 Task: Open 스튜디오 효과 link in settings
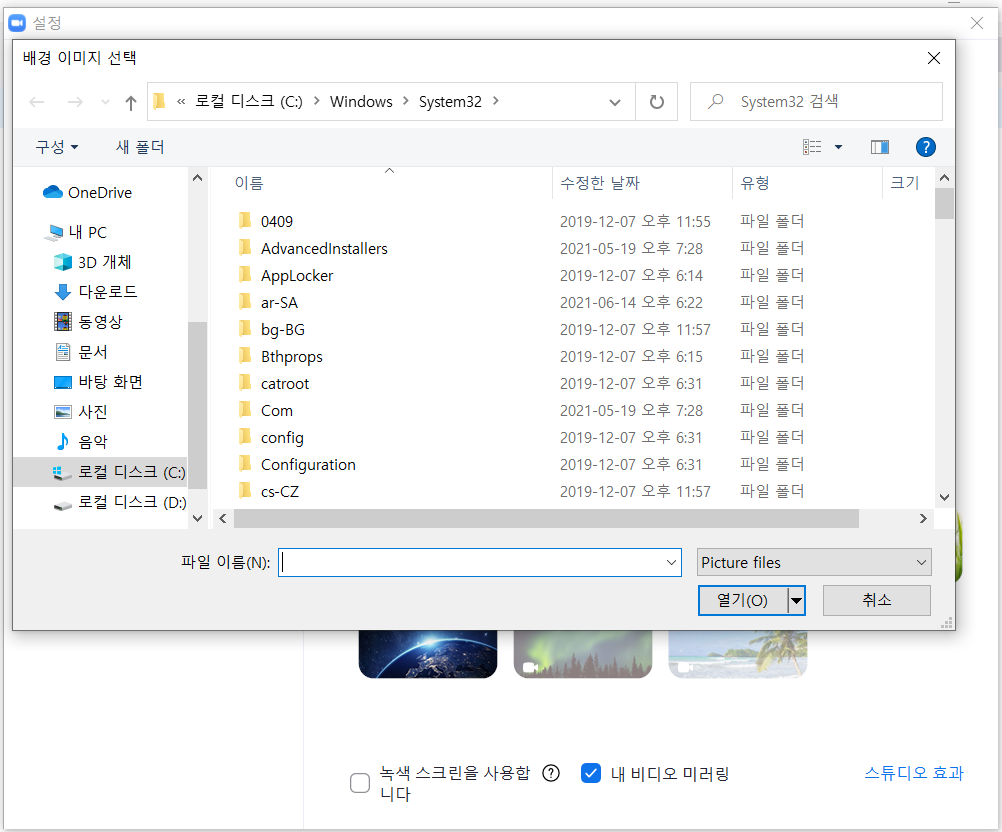point(914,773)
